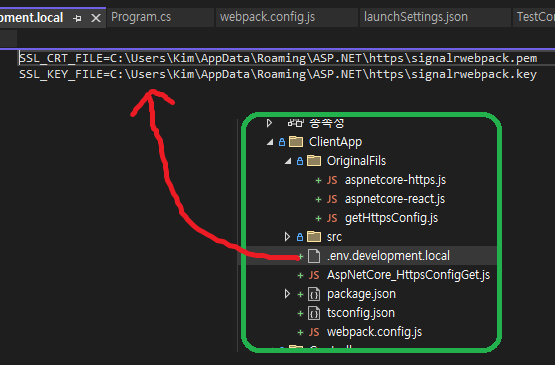555x365 pixels.
Task: Select aspnetcore-react.js in the tree
Action: tap(395, 199)
